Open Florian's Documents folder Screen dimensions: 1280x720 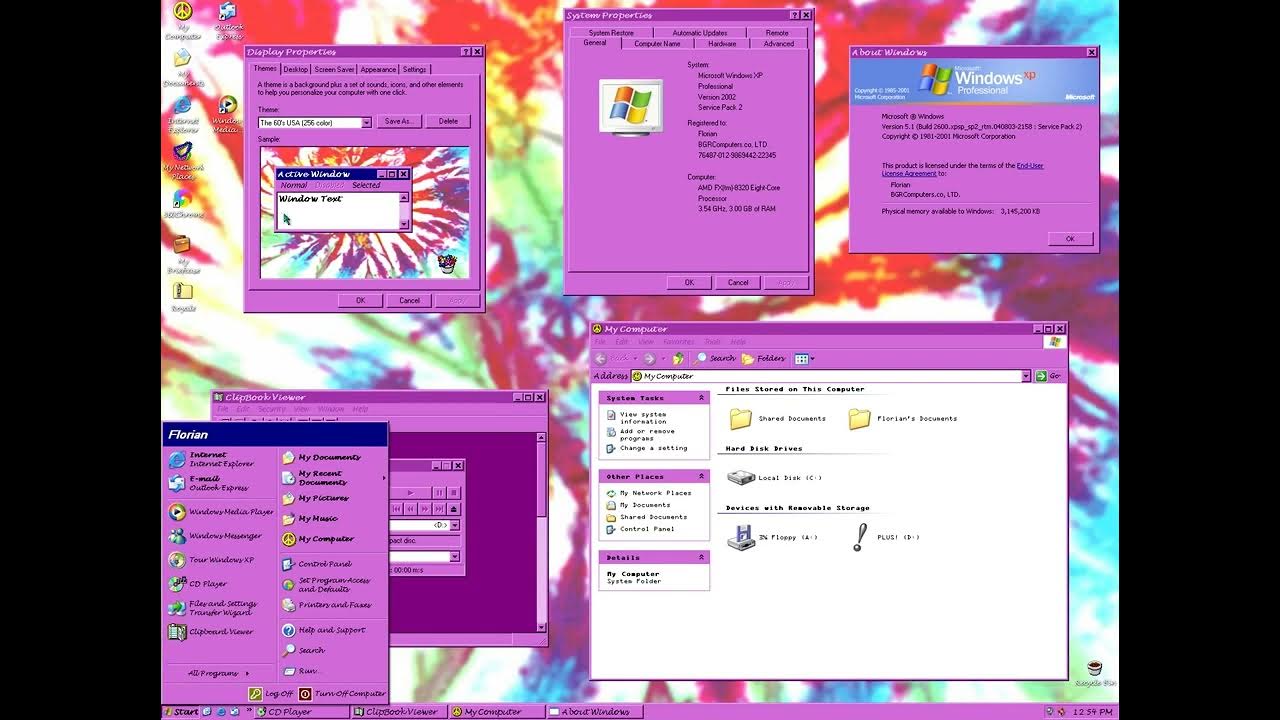point(903,419)
